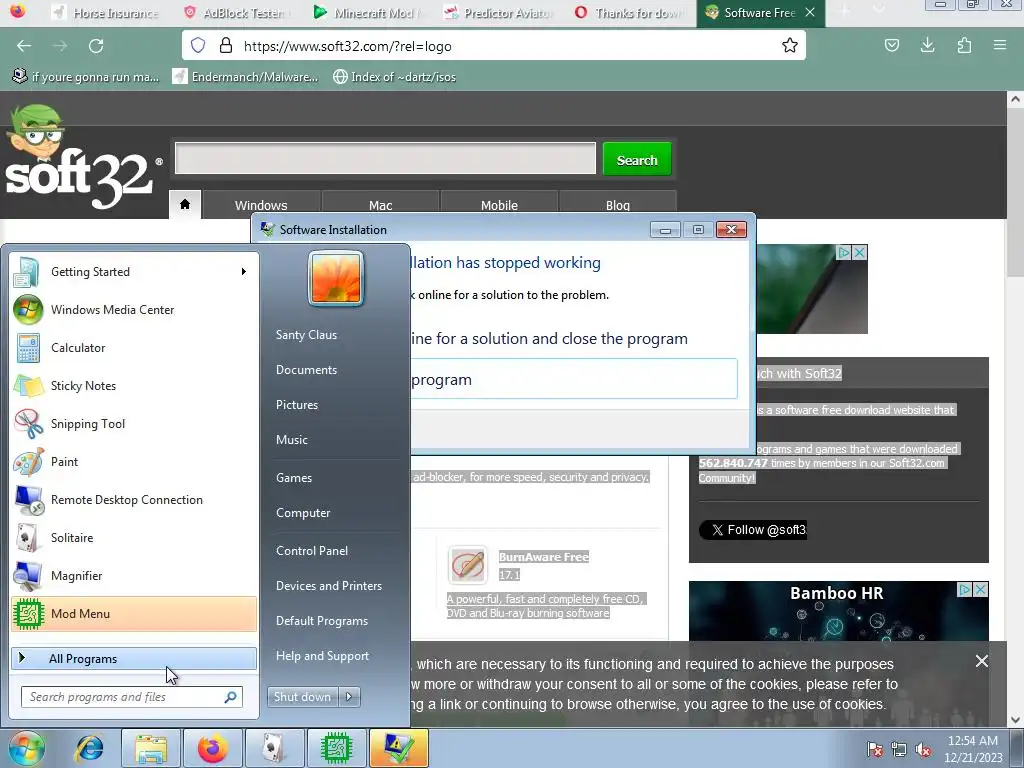Switch to Horse Insurance browser tab
This screenshot has width=1024, height=768.
click(106, 12)
